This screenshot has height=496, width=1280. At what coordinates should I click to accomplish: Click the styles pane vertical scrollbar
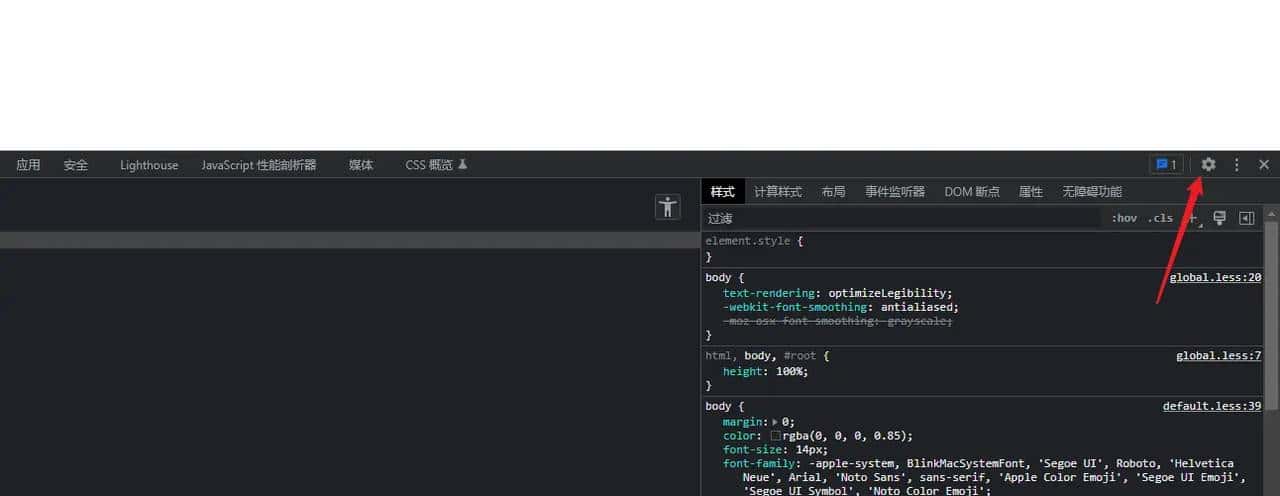click(x=1271, y=314)
